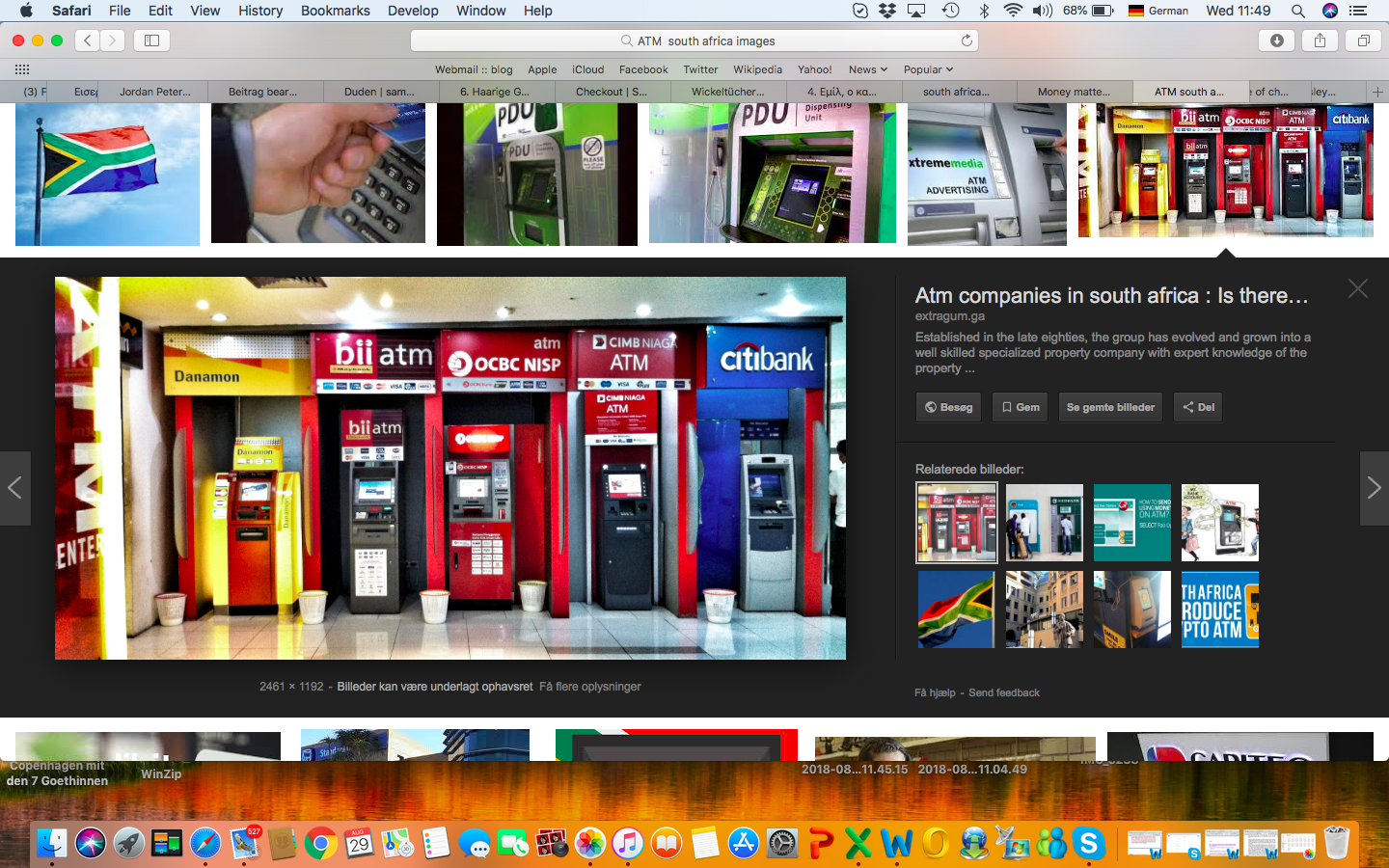Viewport: 1389px width, 868px height.
Task: Select the South African flag related image
Action: (956, 610)
